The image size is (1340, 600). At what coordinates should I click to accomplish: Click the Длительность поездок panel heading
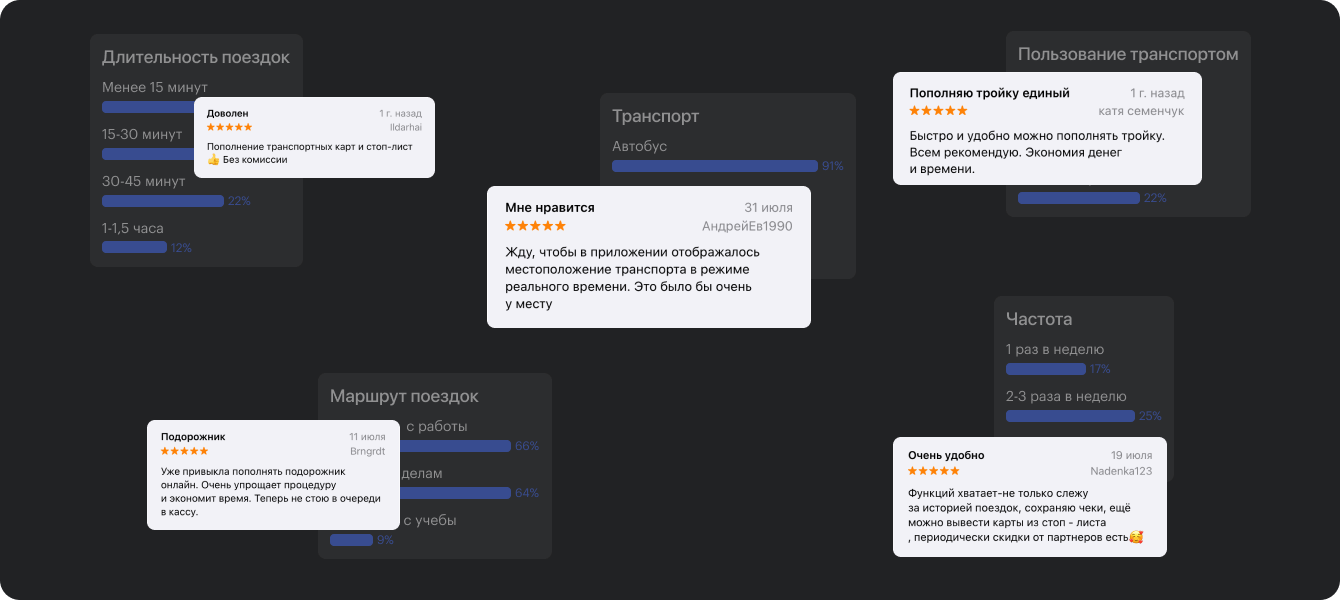pos(196,57)
